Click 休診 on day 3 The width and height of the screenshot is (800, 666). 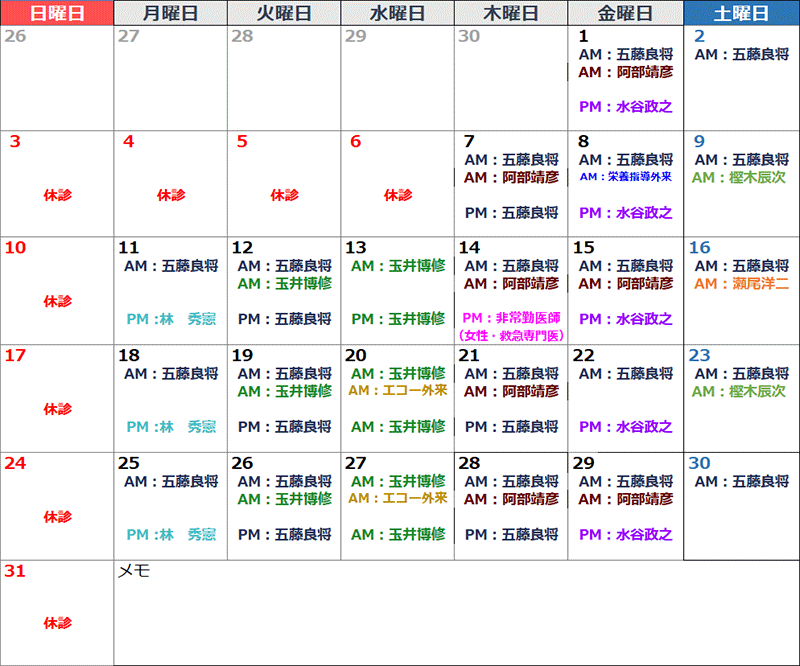57,195
